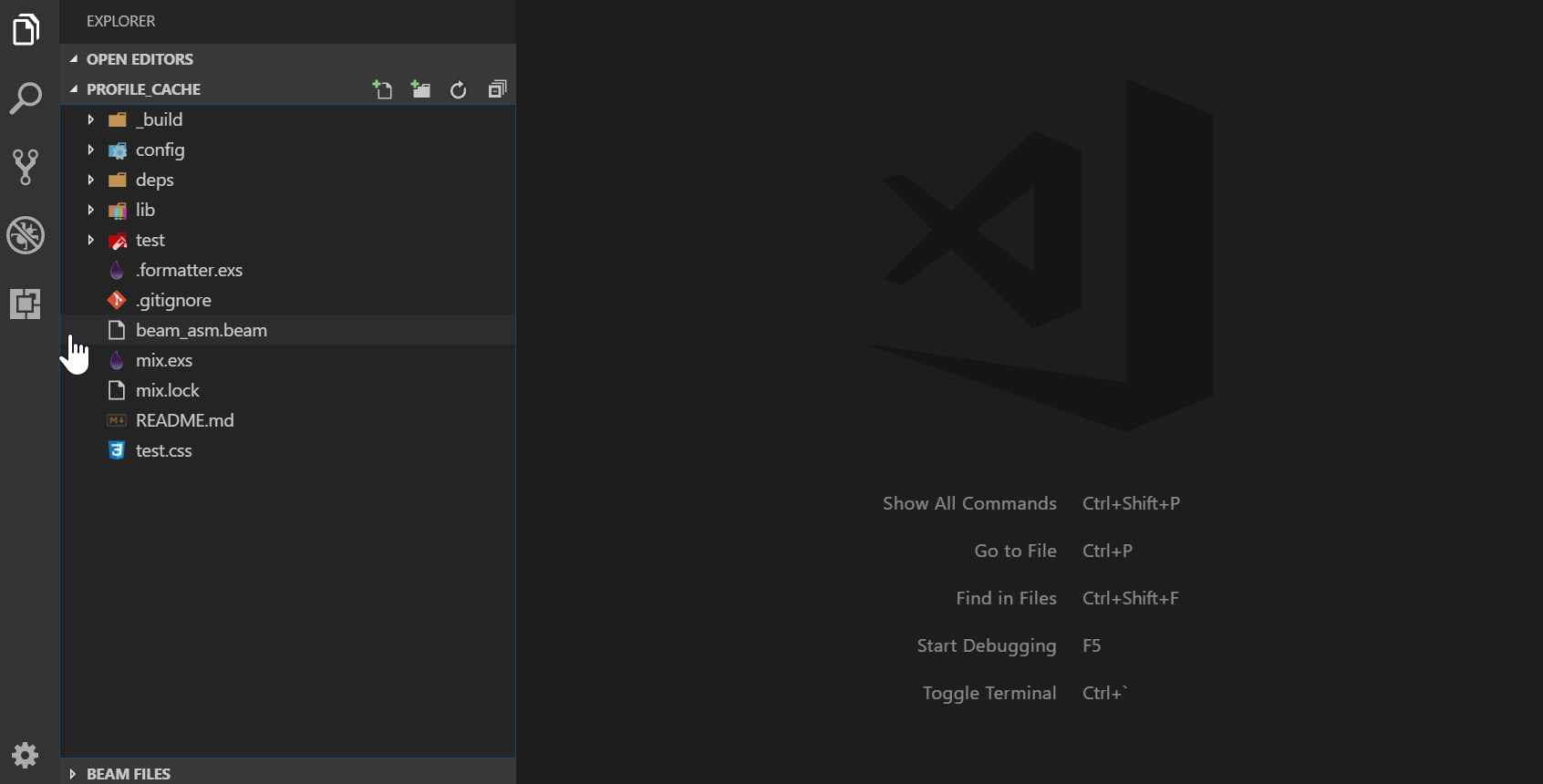Click the Ctrl+Shift+P shortcut text
Viewport: 1543px width, 784px height.
(1131, 503)
